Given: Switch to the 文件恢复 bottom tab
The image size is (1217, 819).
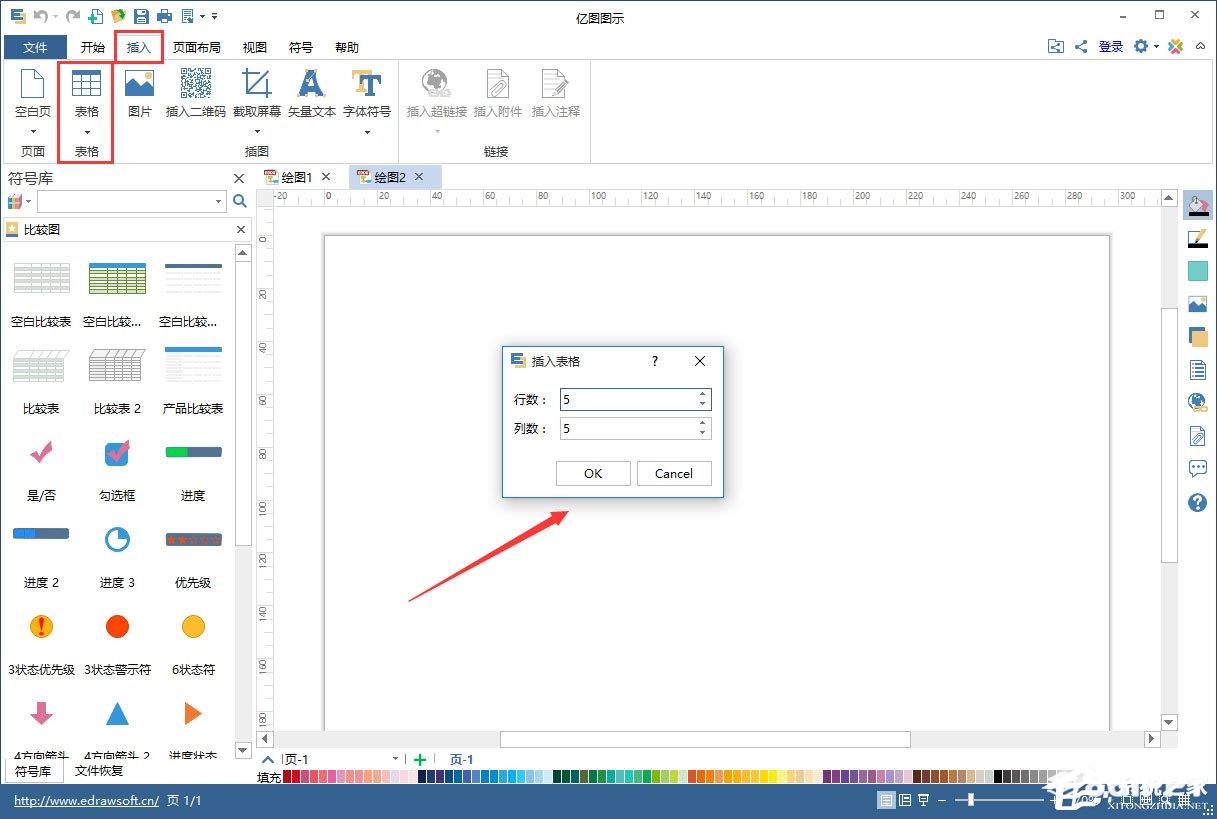Looking at the screenshot, I should [99, 771].
